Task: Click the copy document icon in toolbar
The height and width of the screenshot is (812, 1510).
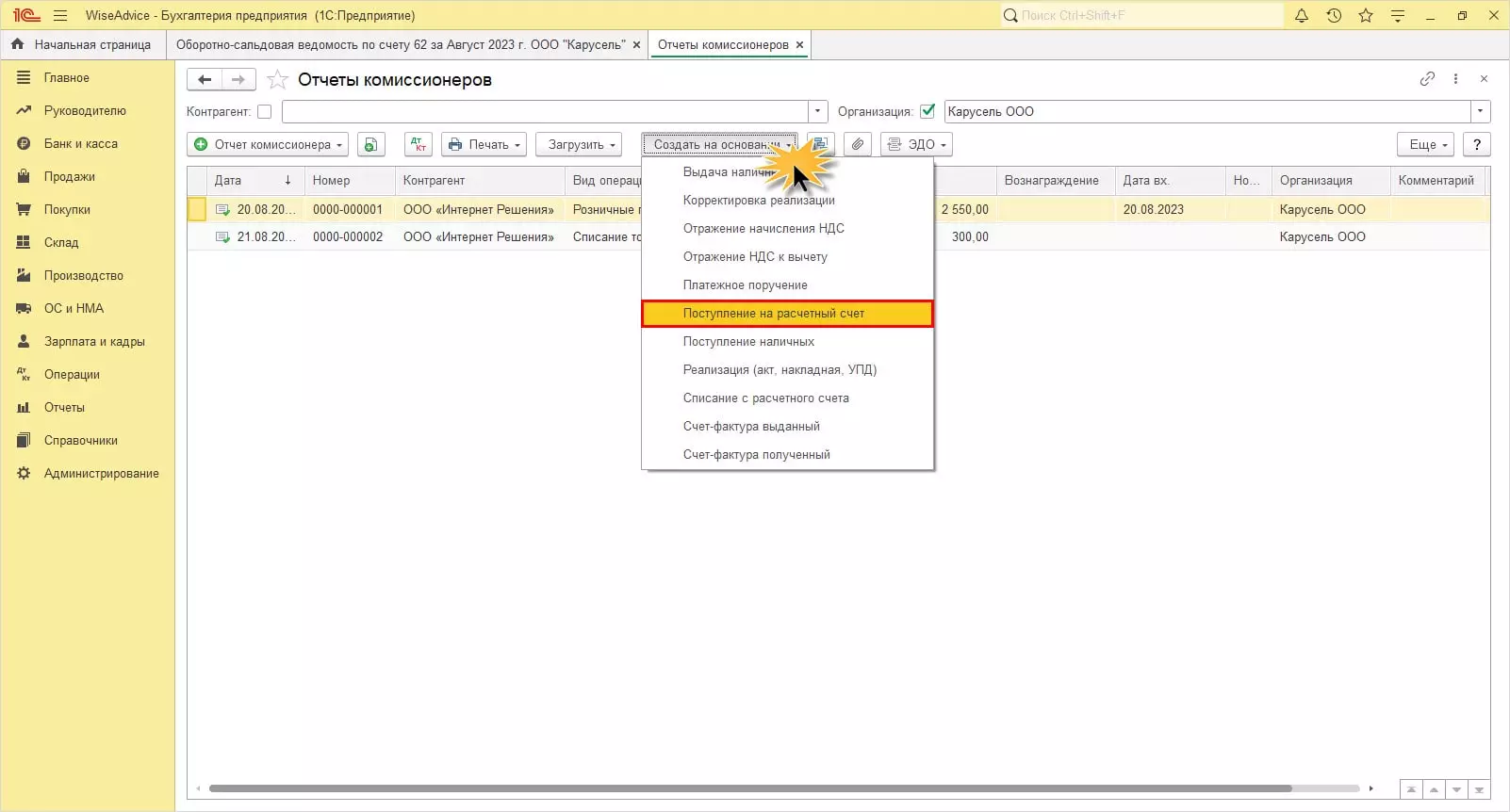Action: click(371, 144)
